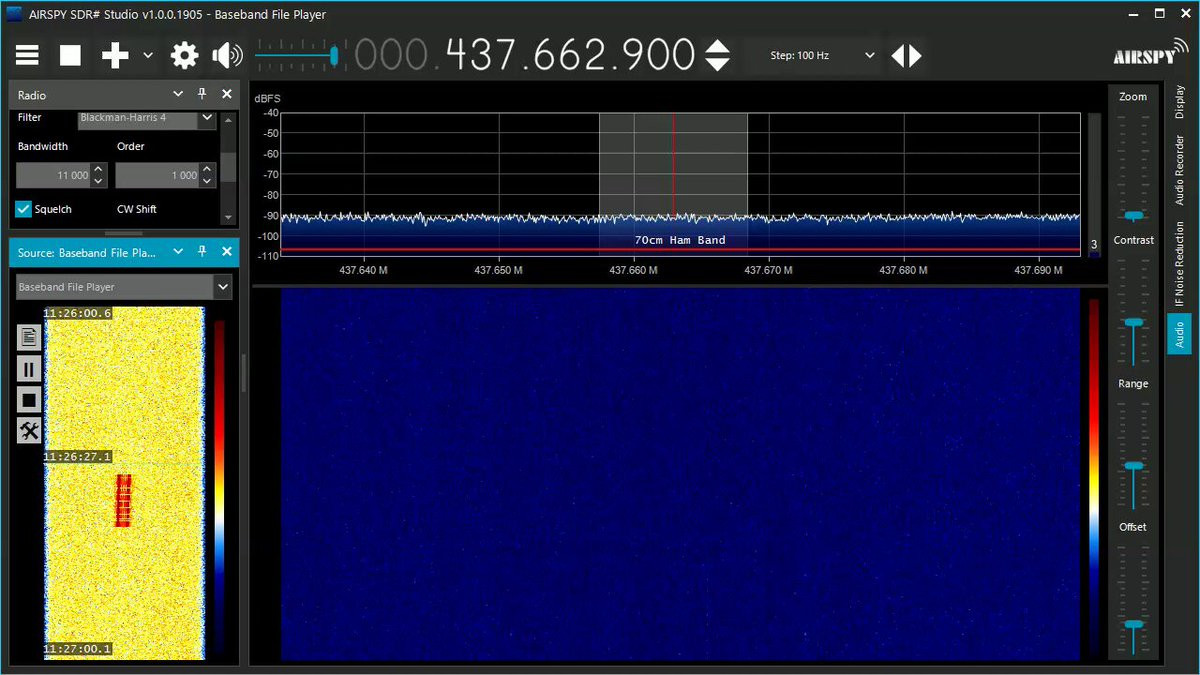Mute audio with the speaker icon
The height and width of the screenshot is (675, 1200).
(228, 55)
